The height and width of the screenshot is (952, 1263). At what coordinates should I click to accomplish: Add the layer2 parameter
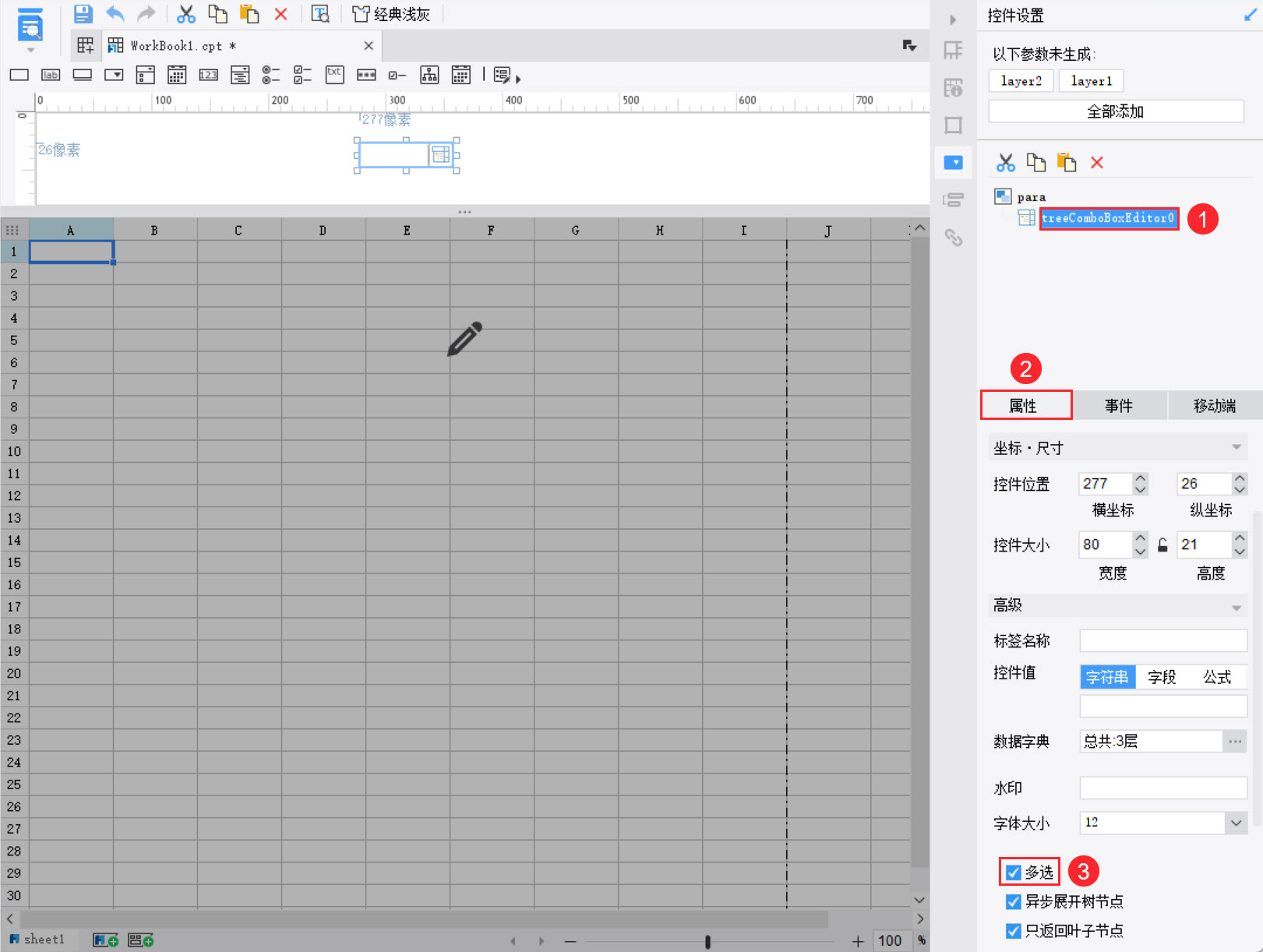click(1021, 81)
